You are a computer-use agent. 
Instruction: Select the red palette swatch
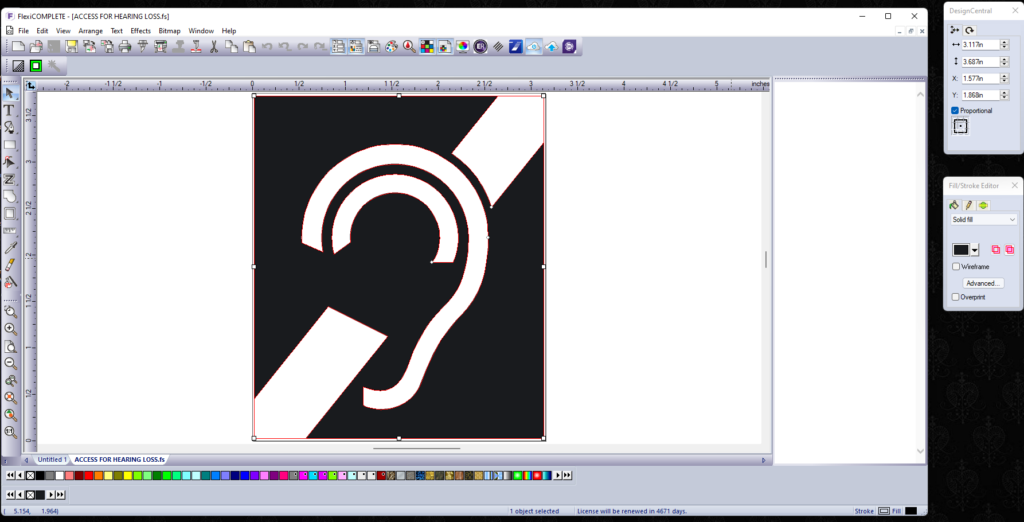pos(89,475)
